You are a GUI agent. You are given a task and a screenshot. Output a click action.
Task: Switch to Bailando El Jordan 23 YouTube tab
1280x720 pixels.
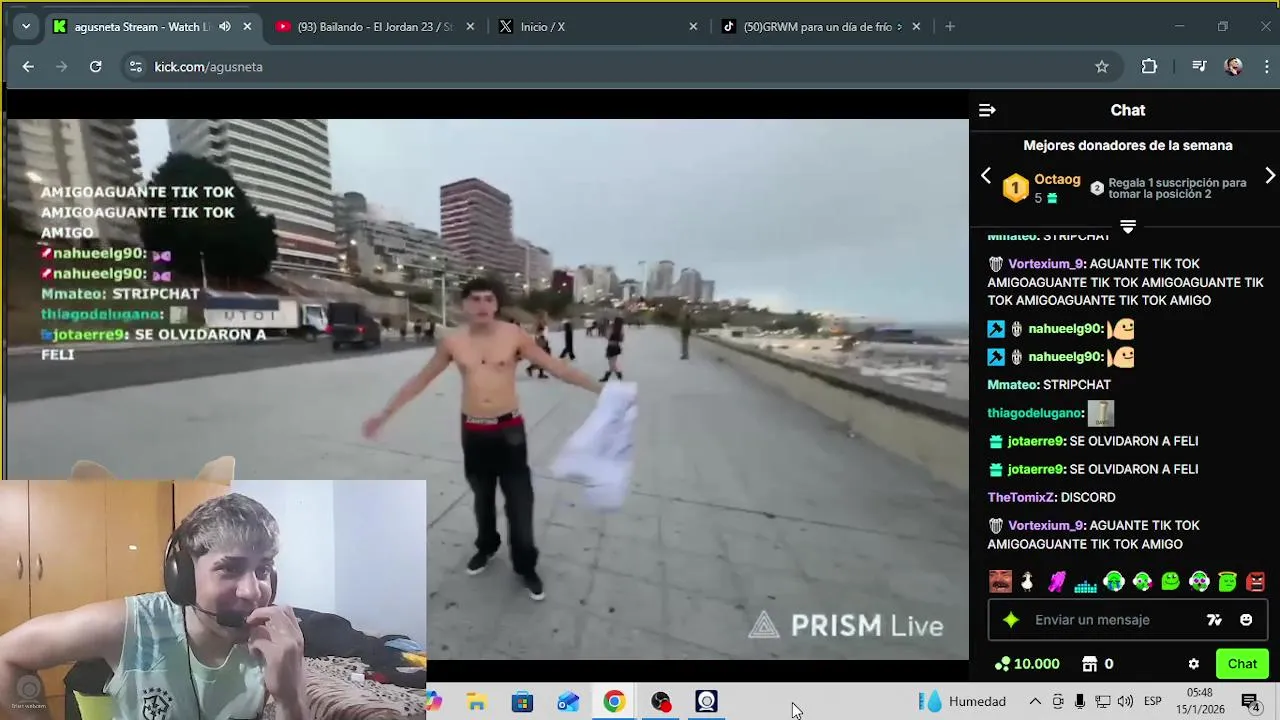click(375, 27)
